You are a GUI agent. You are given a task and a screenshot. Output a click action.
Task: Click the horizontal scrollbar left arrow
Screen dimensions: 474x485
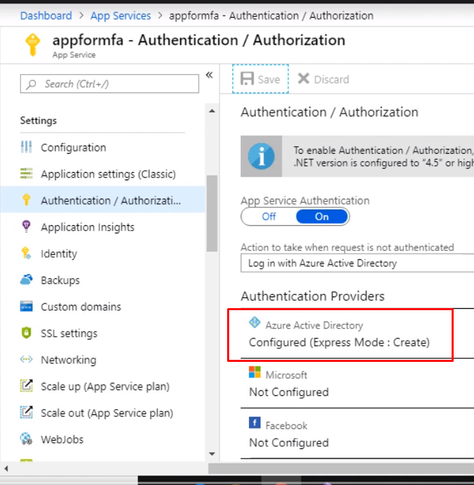[6, 468]
